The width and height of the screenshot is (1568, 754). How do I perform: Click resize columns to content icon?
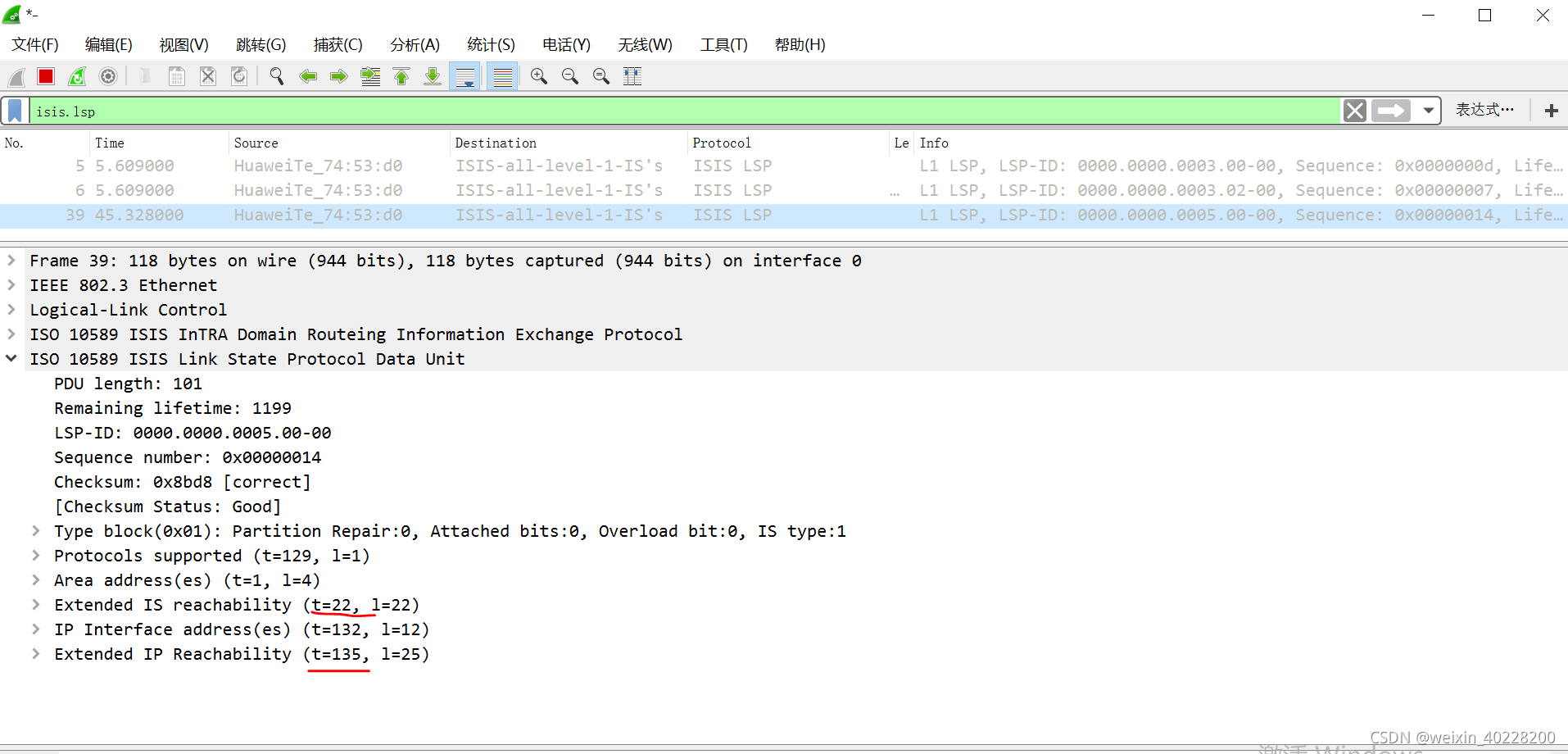632,77
